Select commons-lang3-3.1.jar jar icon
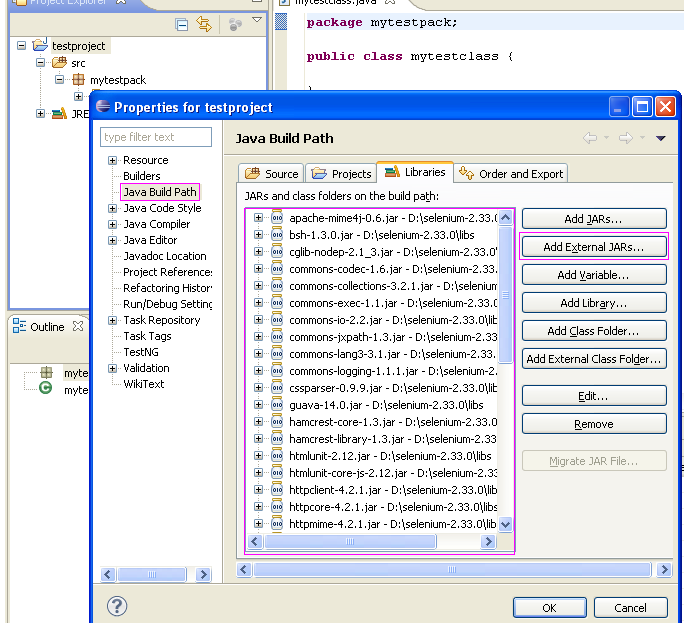Image resolution: width=684 pixels, height=623 pixels. pos(277,354)
